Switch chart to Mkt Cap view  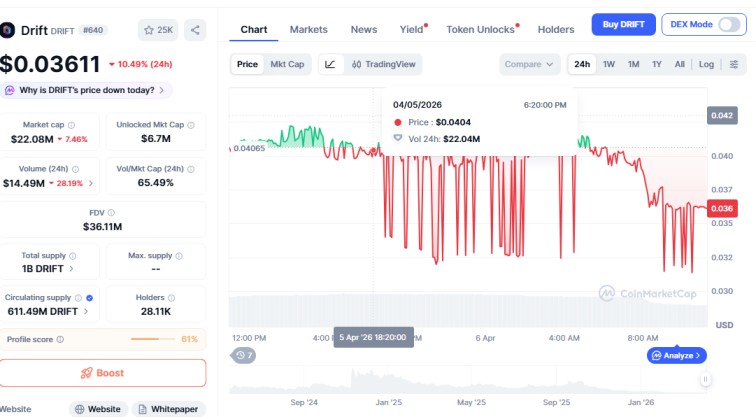click(x=288, y=64)
